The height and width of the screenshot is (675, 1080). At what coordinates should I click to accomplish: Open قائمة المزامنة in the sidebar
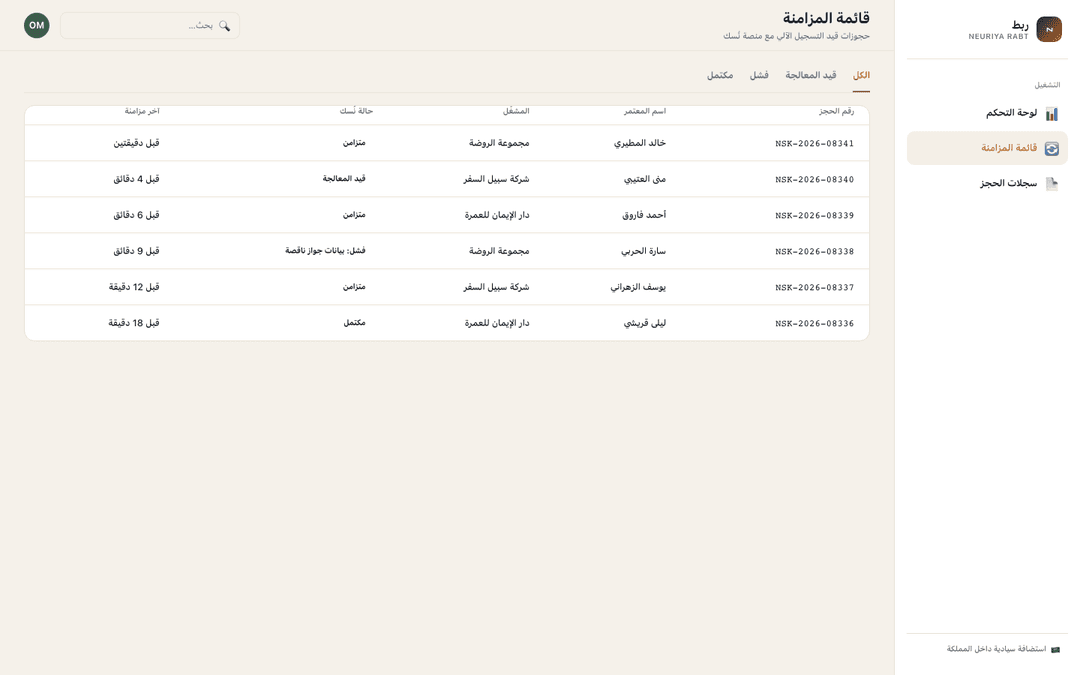coord(987,149)
